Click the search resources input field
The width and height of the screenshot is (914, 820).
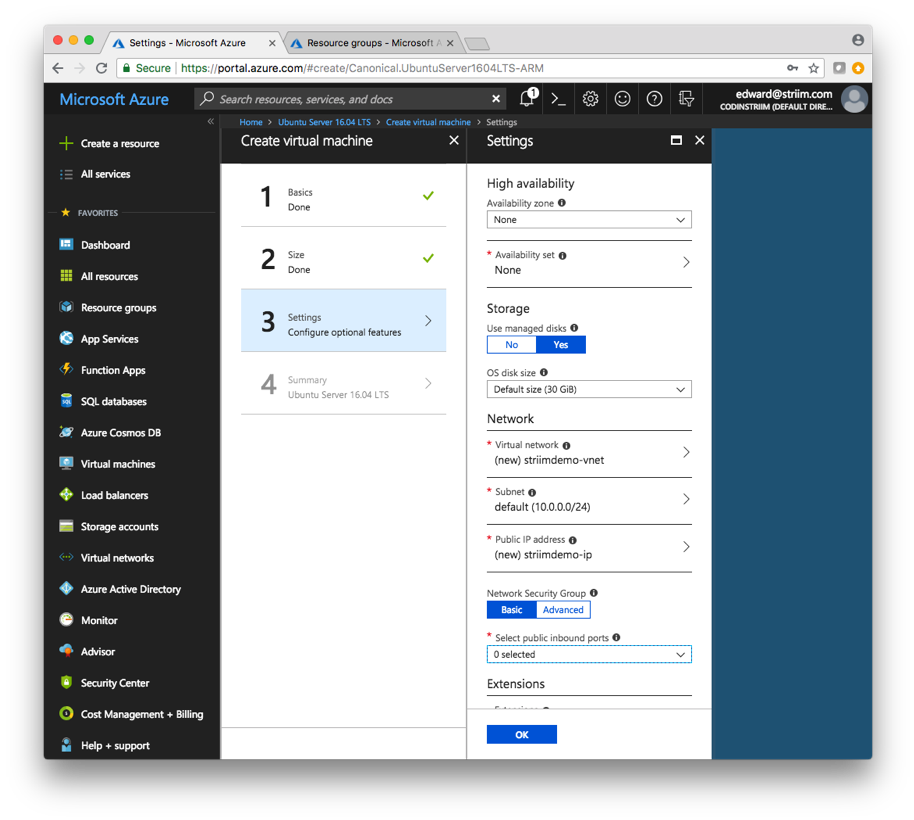350,99
